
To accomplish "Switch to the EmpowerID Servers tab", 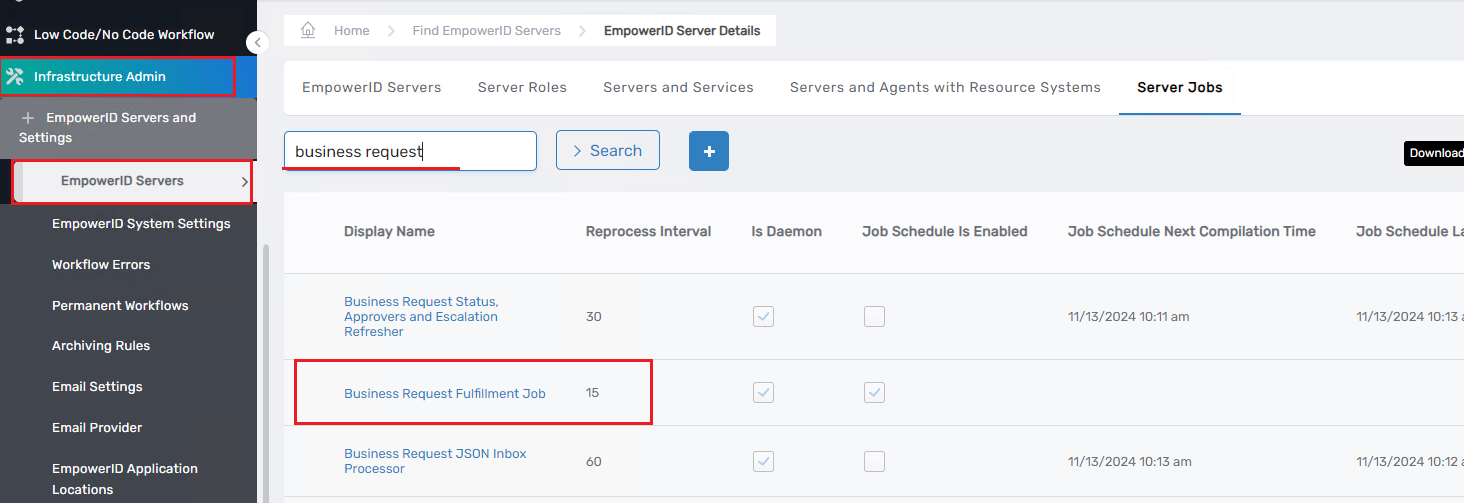I will pyautogui.click(x=372, y=88).
